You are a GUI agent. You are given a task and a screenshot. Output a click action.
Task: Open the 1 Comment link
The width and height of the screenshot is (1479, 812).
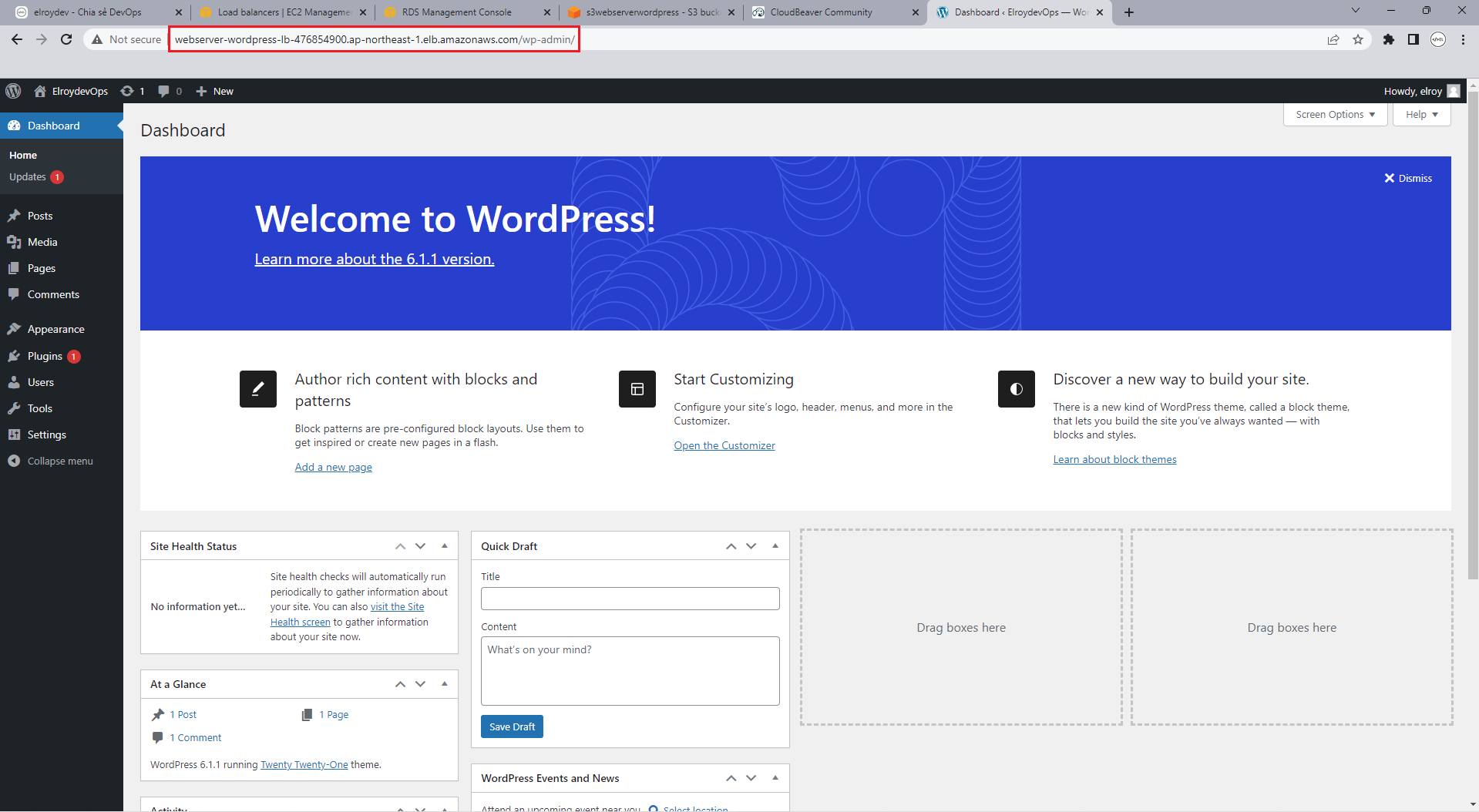(196, 738)
